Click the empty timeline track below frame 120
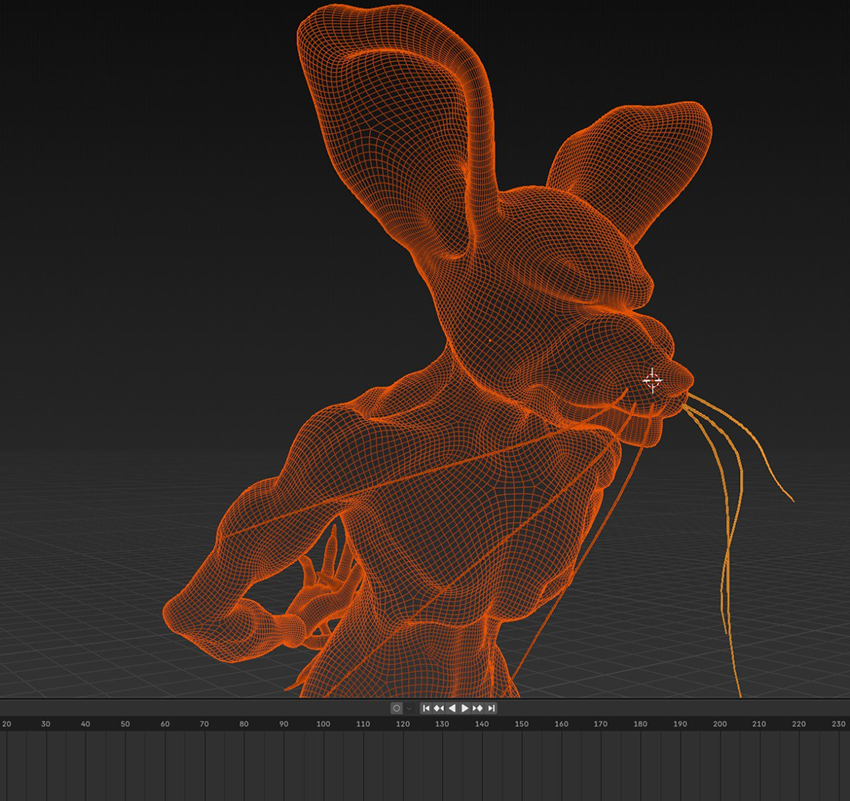 click(402, 765)
